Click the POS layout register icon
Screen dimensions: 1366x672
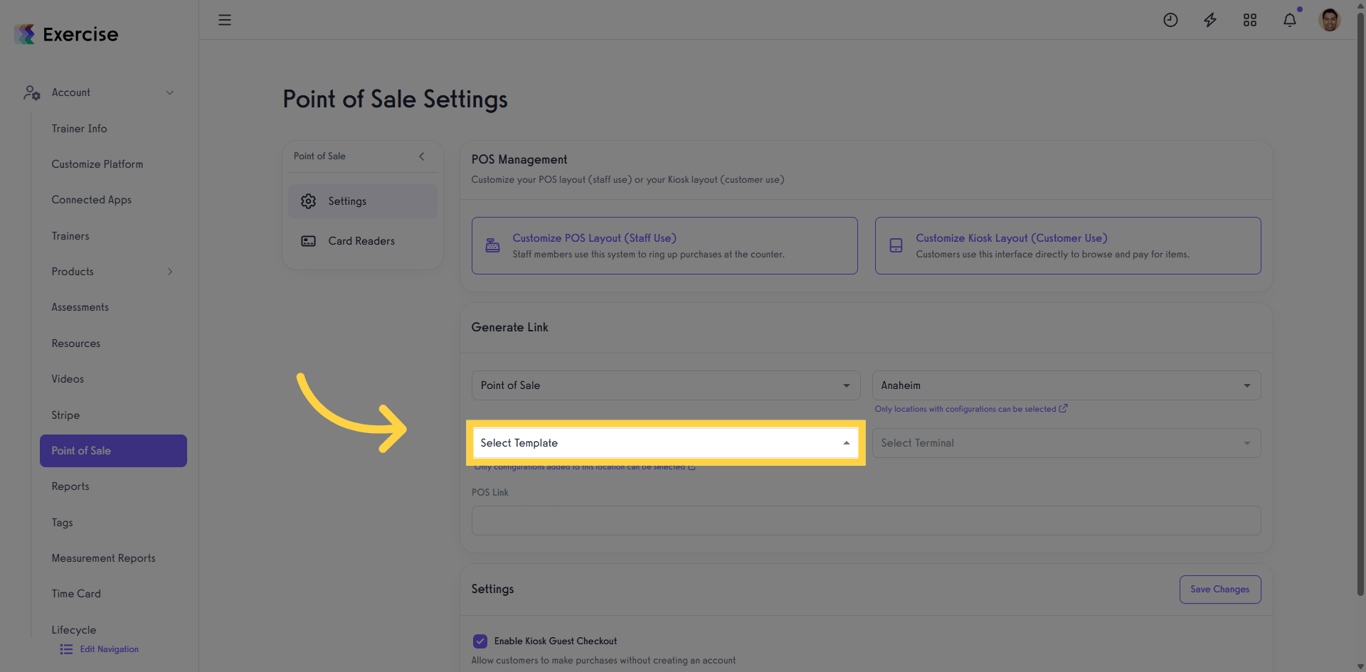click(493, 243)
